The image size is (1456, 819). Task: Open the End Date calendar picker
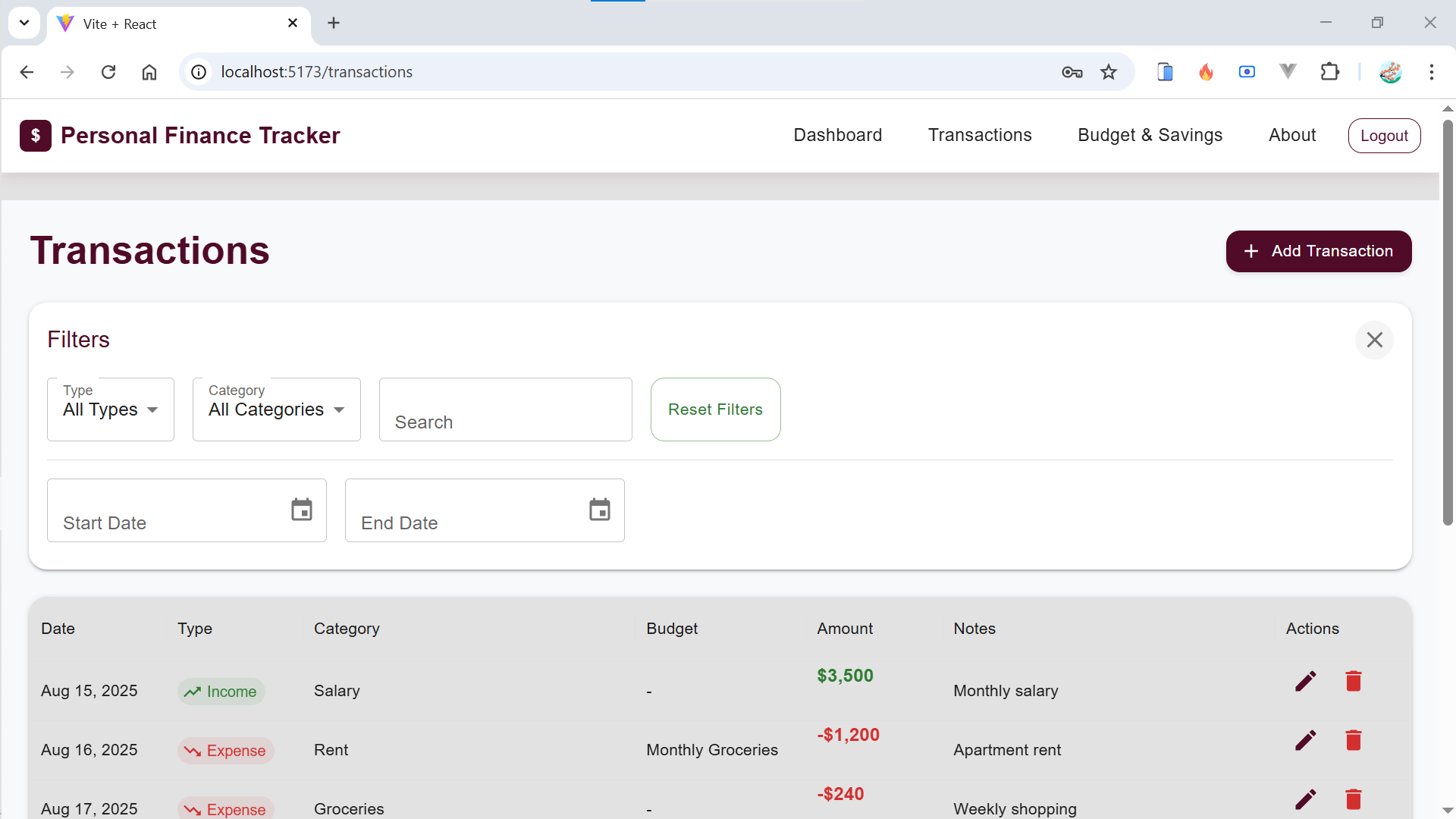(x=599, y=510)
